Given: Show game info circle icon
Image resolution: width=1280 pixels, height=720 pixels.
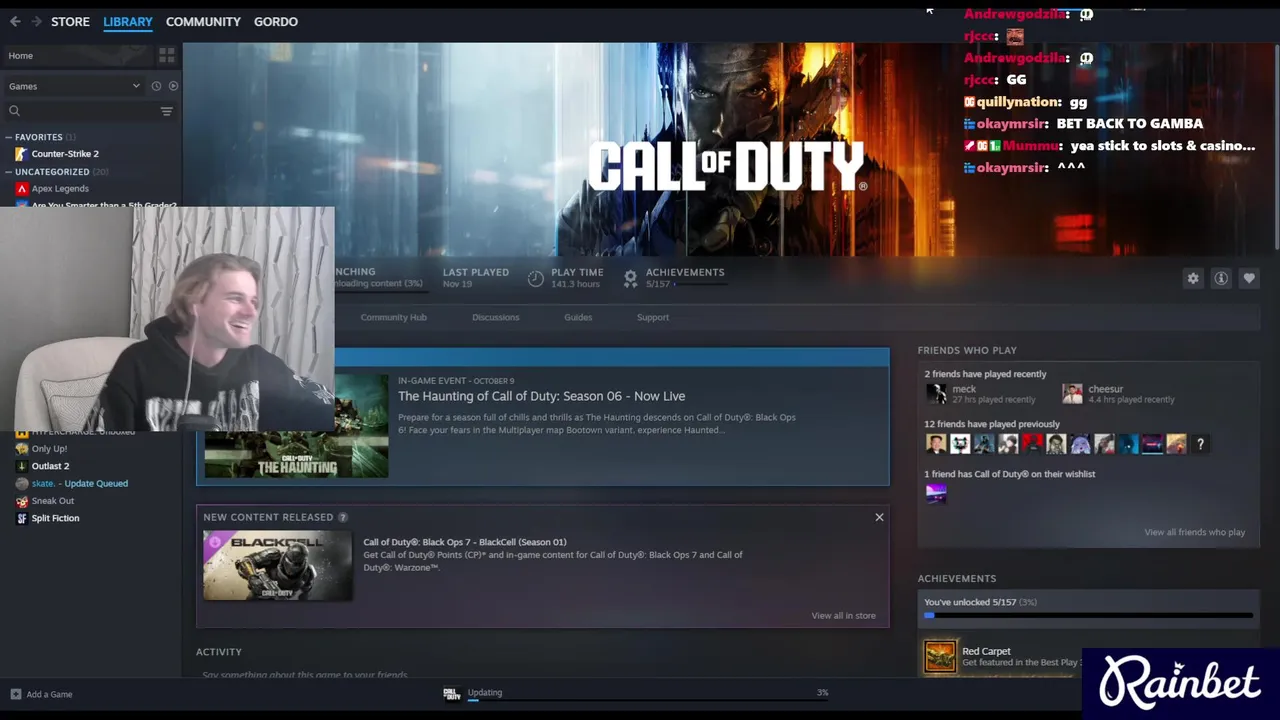Looking at the screenshot, I should [1221, 279].
